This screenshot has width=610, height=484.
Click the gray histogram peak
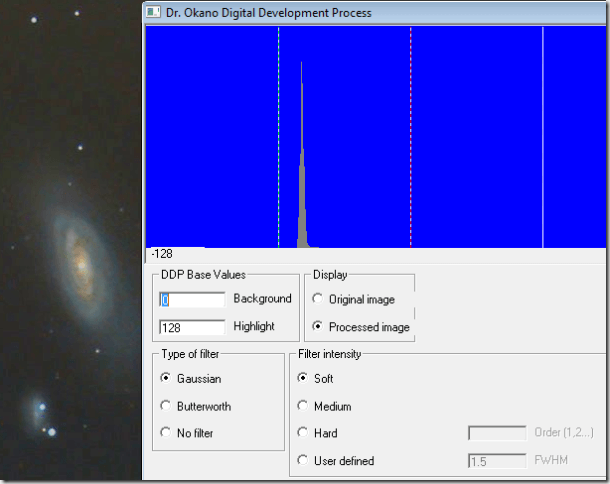[x=302, y=200]
